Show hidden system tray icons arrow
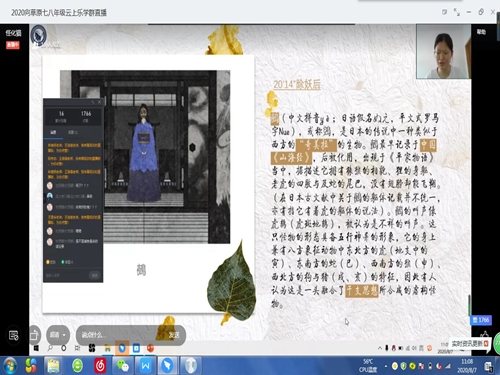Viewport: 500px width, 375px height. [x=386, y=366]
